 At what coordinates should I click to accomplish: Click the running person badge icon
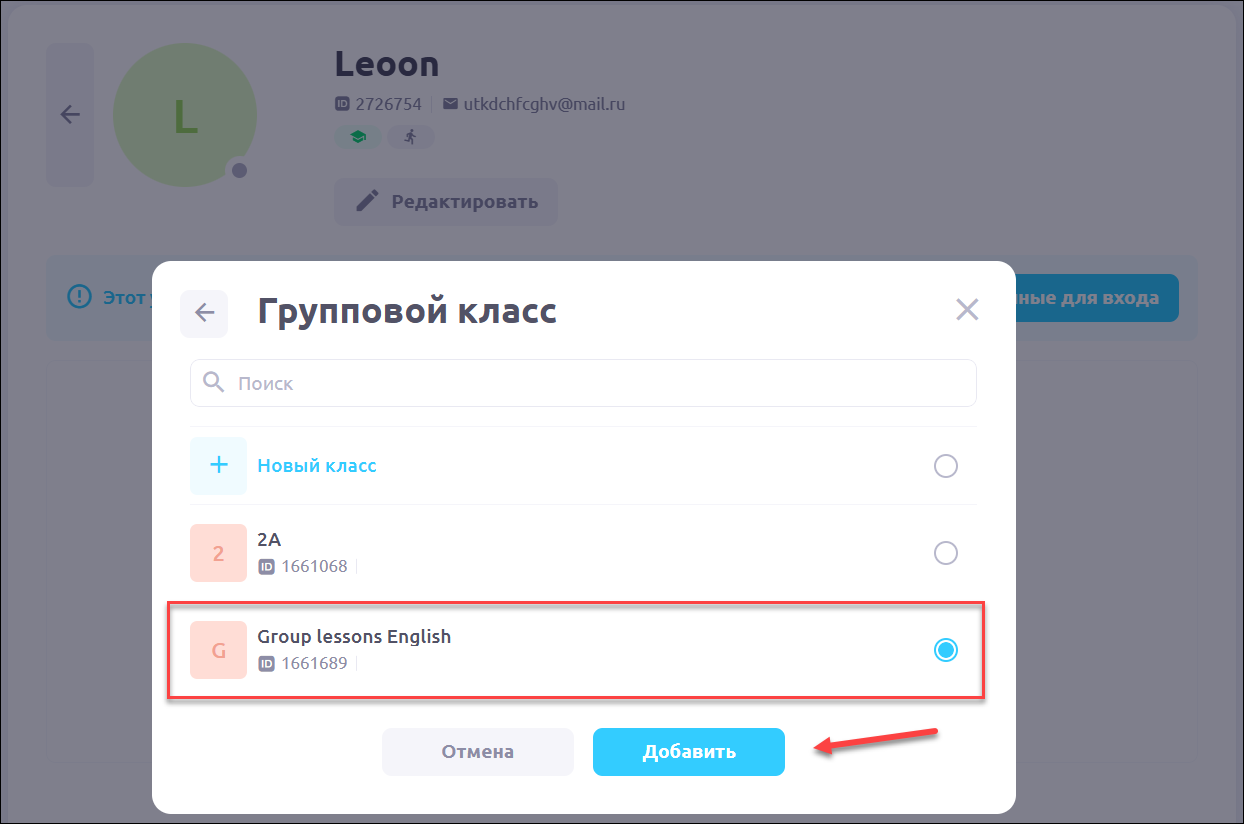point(410,137)
